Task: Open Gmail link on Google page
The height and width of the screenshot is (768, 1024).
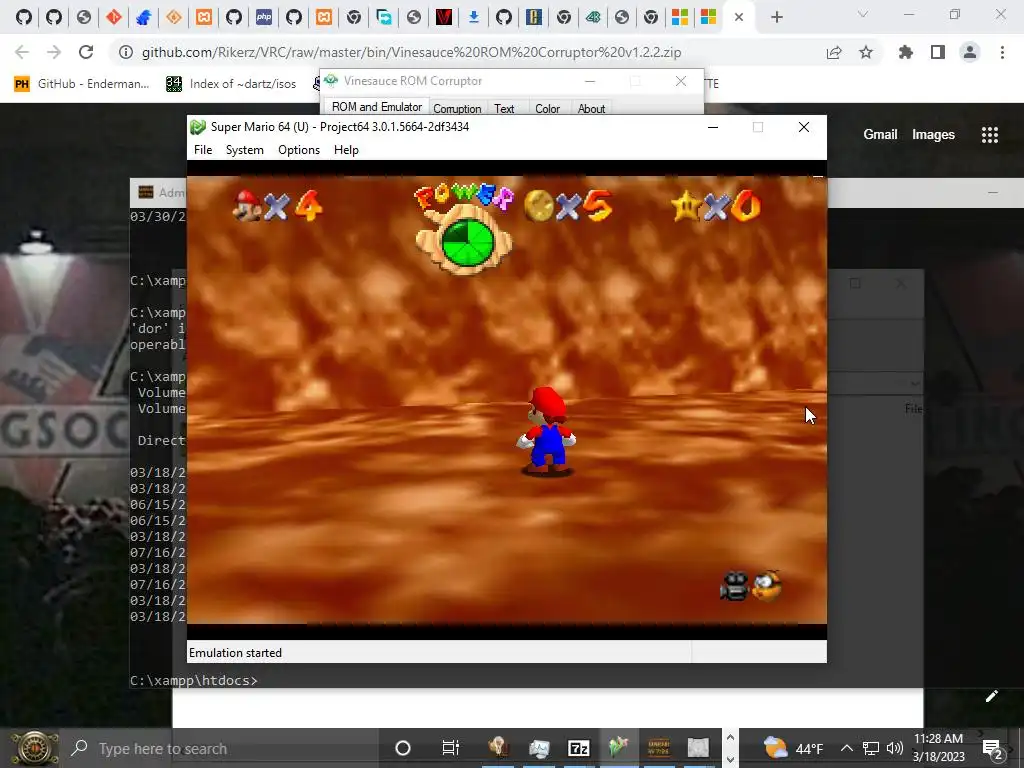Action: click(880, 135)
